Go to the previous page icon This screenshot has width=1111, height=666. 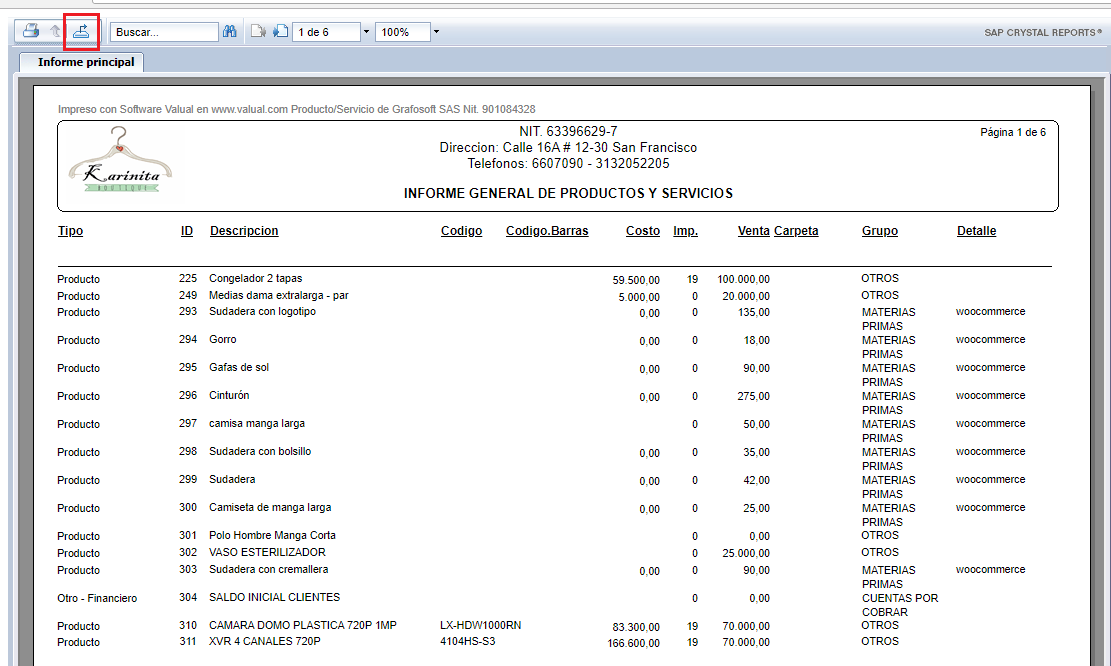(x=257, y=32)
